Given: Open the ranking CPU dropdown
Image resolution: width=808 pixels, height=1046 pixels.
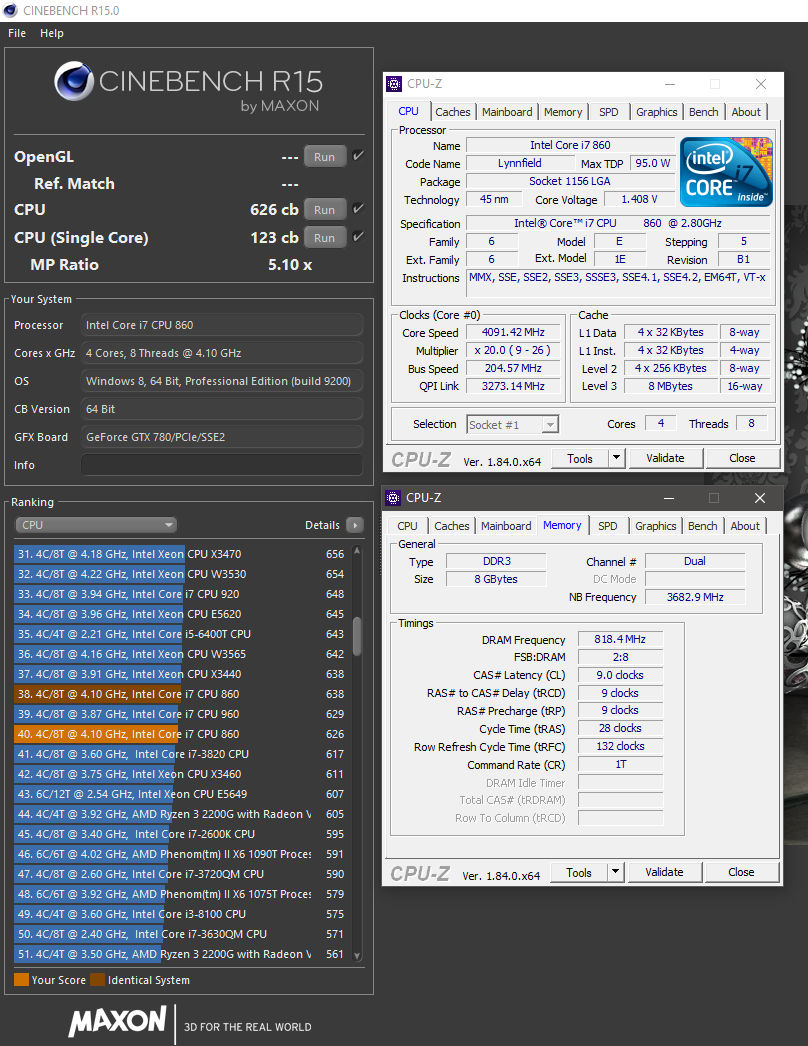Looking at the screenshot, I should coord(96,525).
